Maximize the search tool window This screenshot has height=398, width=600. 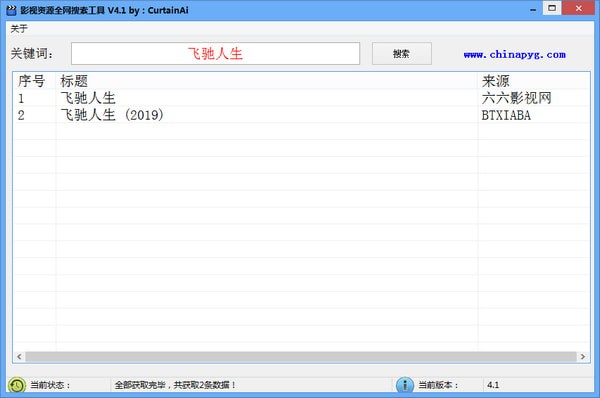(552, 8)
